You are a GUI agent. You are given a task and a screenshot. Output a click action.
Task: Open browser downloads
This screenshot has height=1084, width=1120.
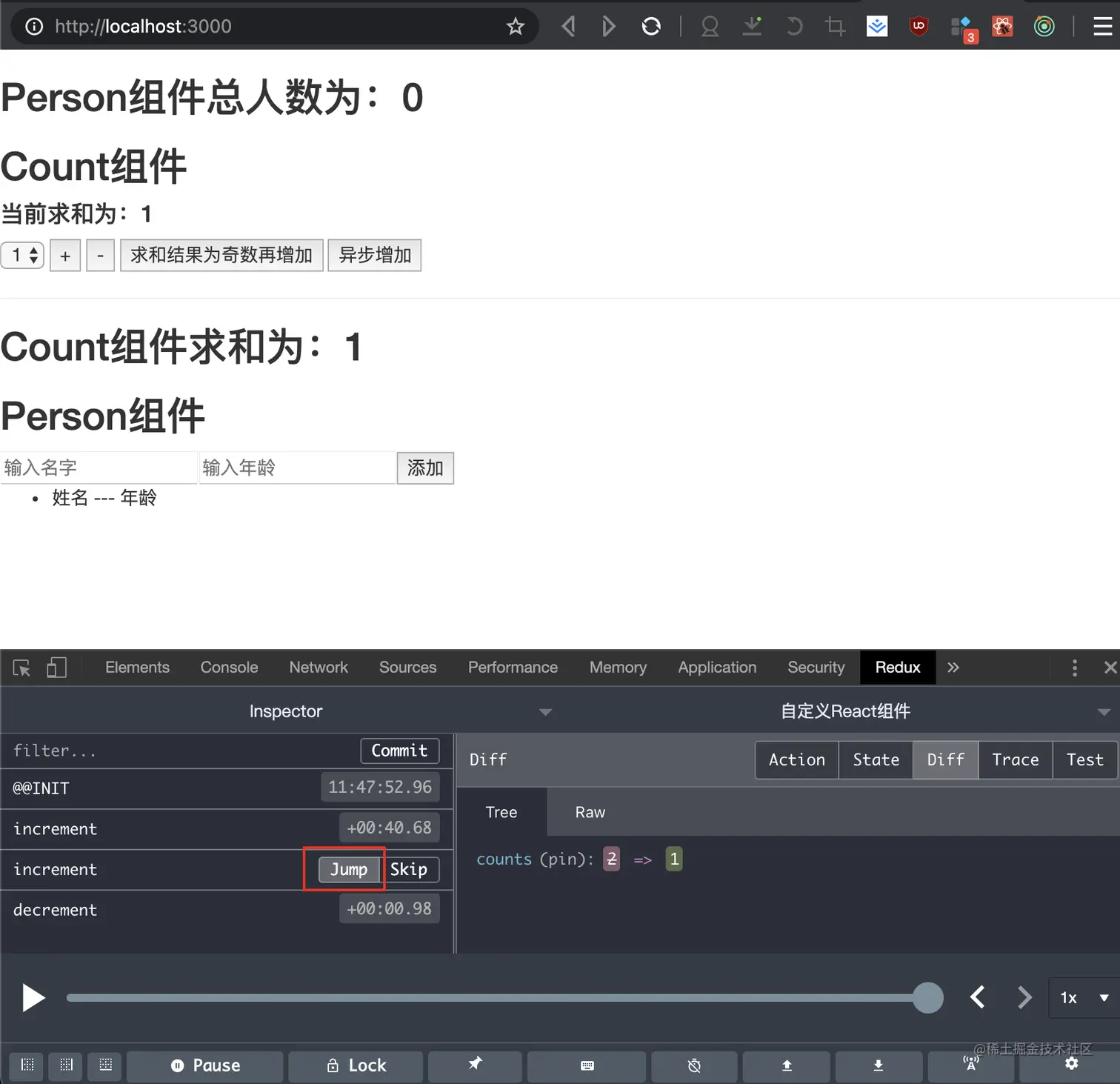[752, 27]
